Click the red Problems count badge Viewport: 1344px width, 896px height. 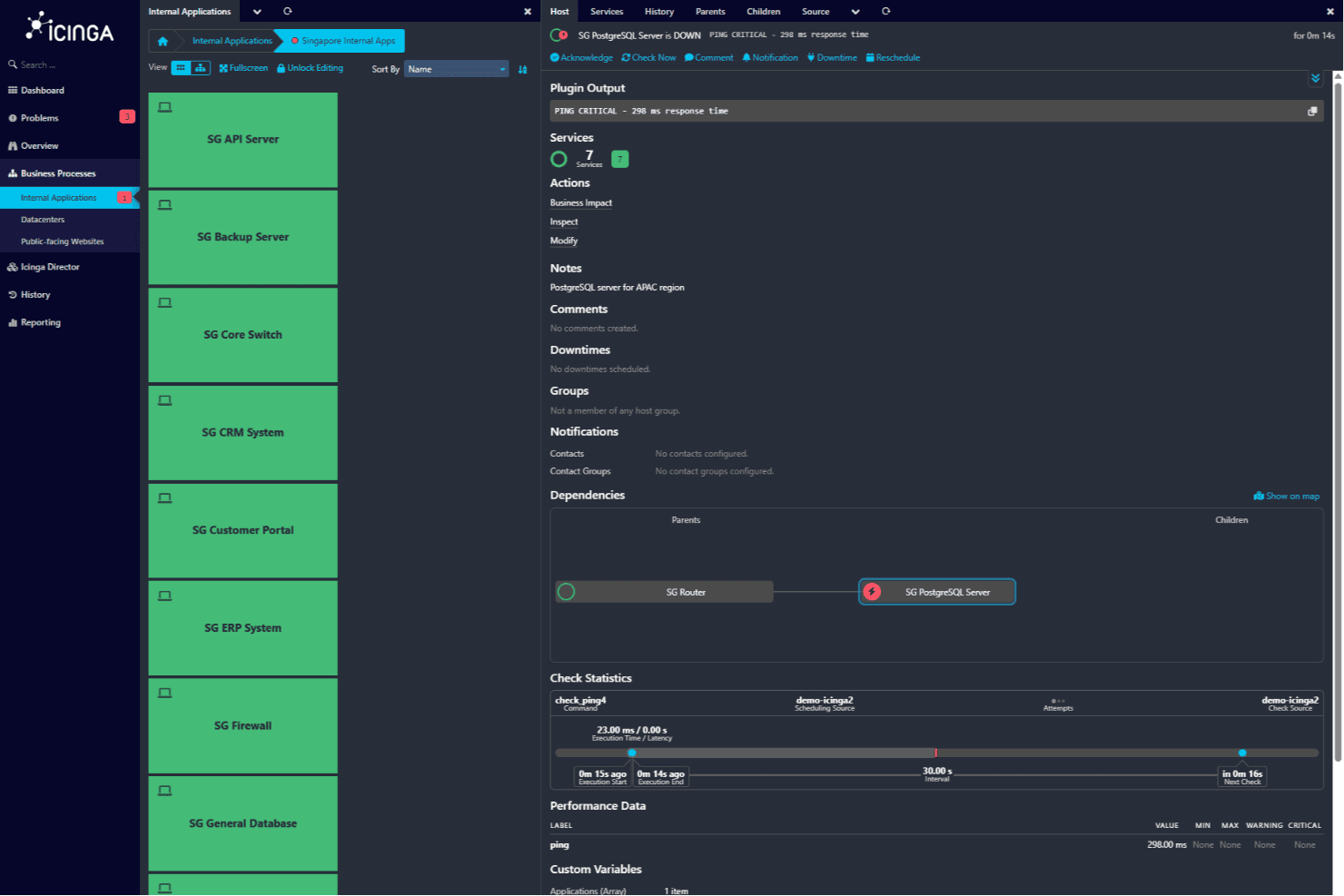tap(127, 117)
